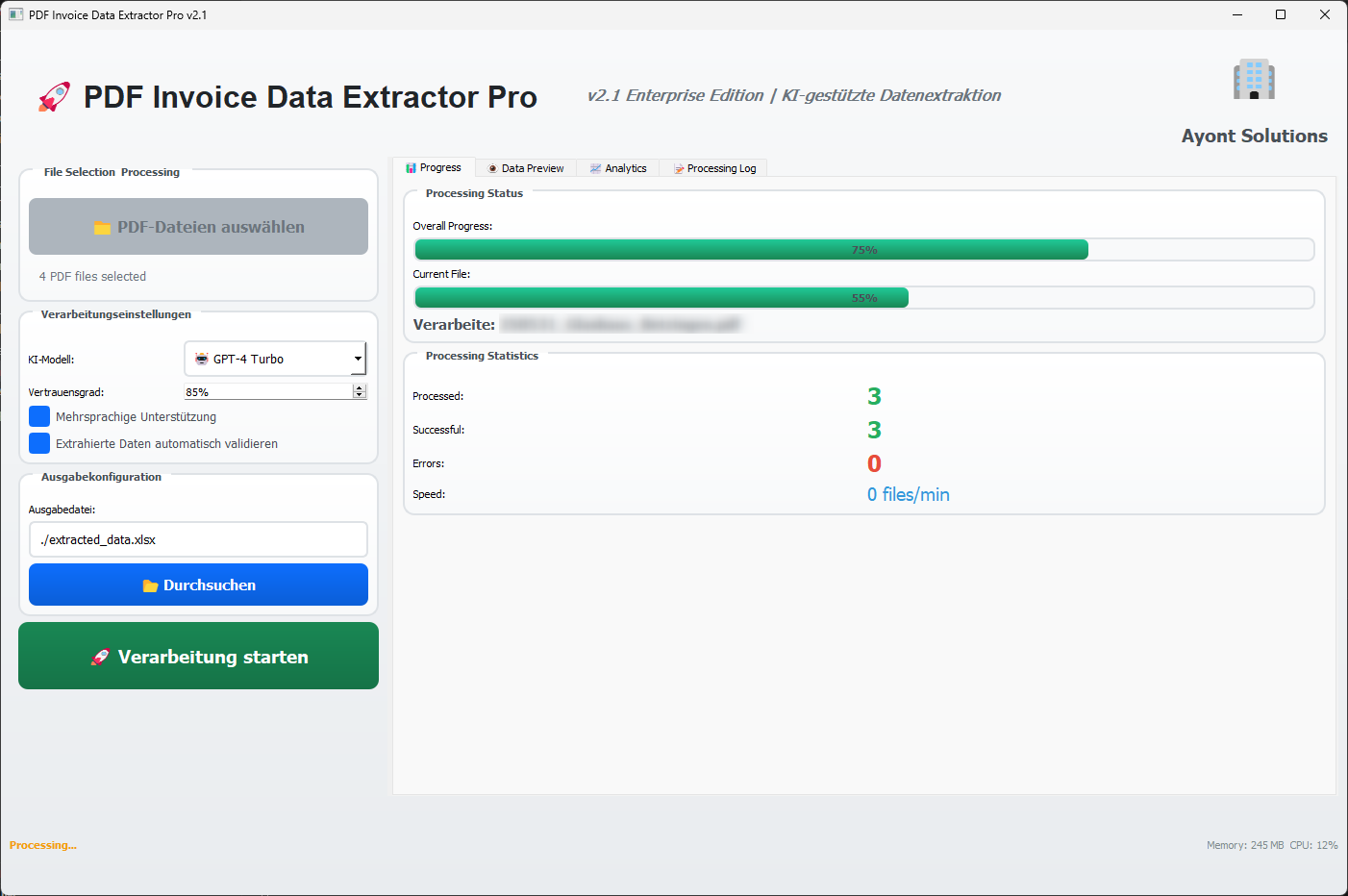Click the bar chart icon on Progress tab

(412, 168)
